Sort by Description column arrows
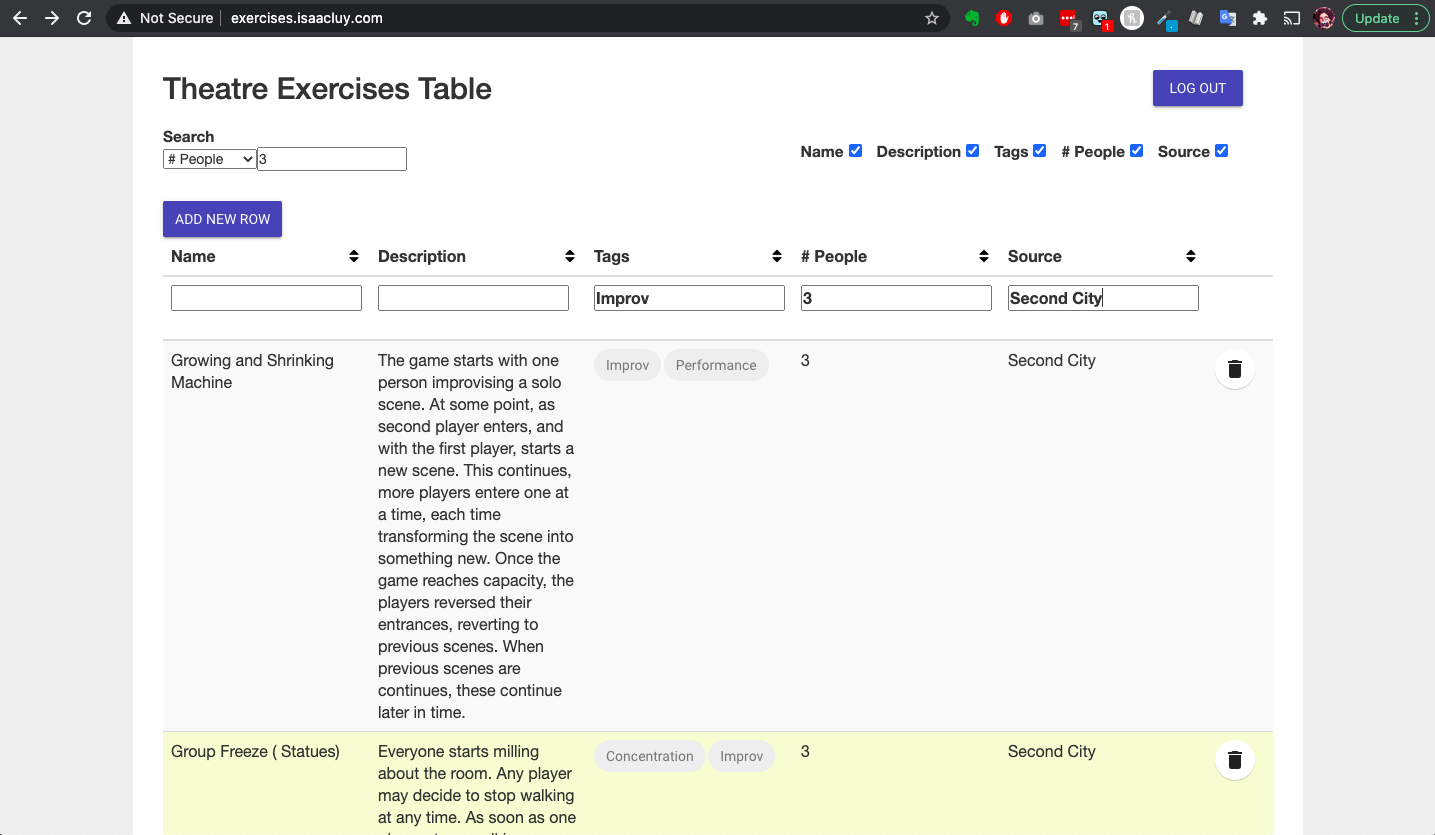 570,257
